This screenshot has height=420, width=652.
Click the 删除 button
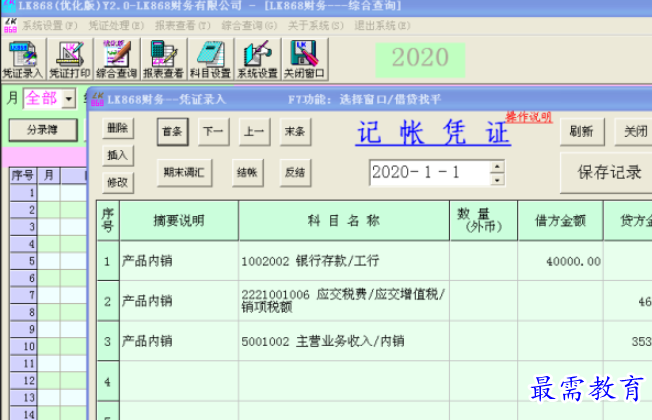click(118, 128)
